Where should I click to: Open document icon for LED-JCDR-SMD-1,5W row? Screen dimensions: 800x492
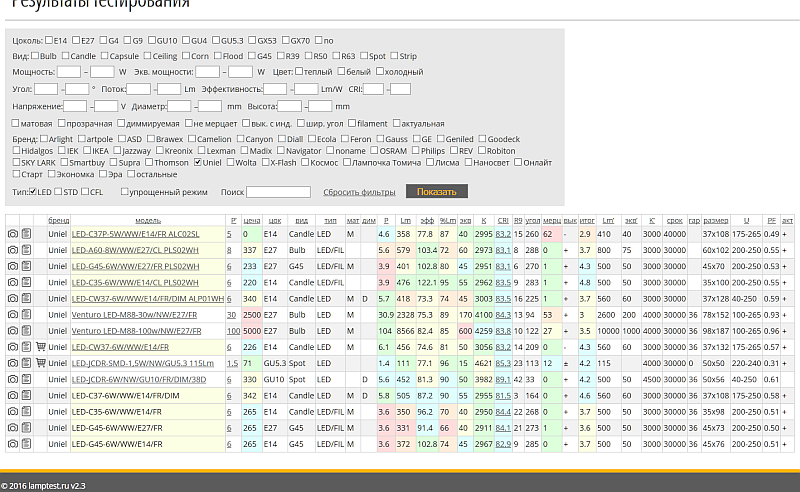pyautogui.click(x=26, y=363)
